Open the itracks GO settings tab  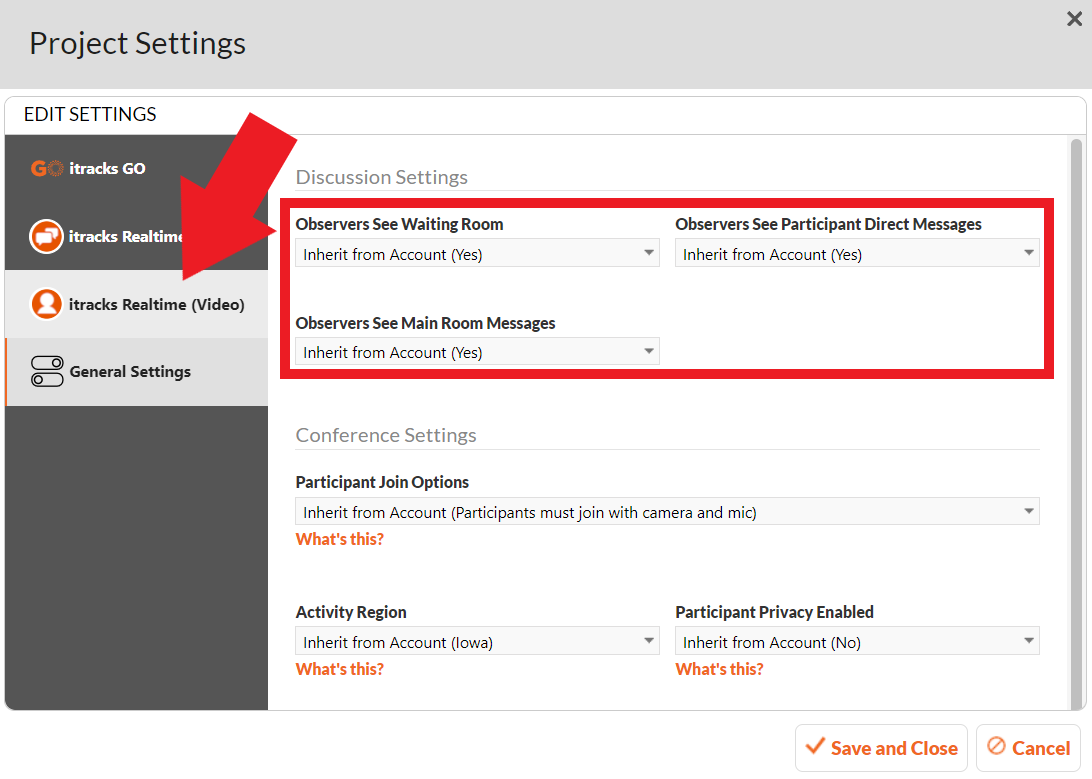136,168
